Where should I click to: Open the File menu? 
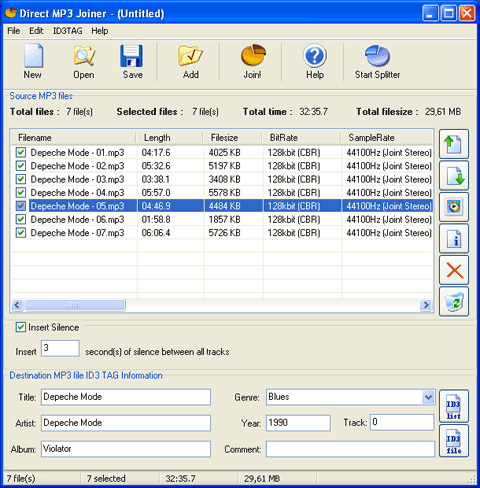[14, 31]
